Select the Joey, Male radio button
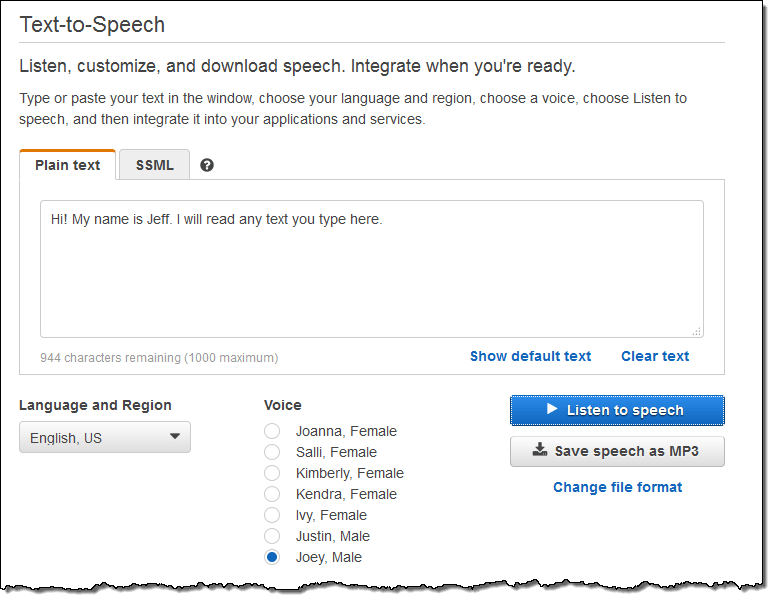Image resolution: width=773 pixels, height=600 pixels. [272, 557]
